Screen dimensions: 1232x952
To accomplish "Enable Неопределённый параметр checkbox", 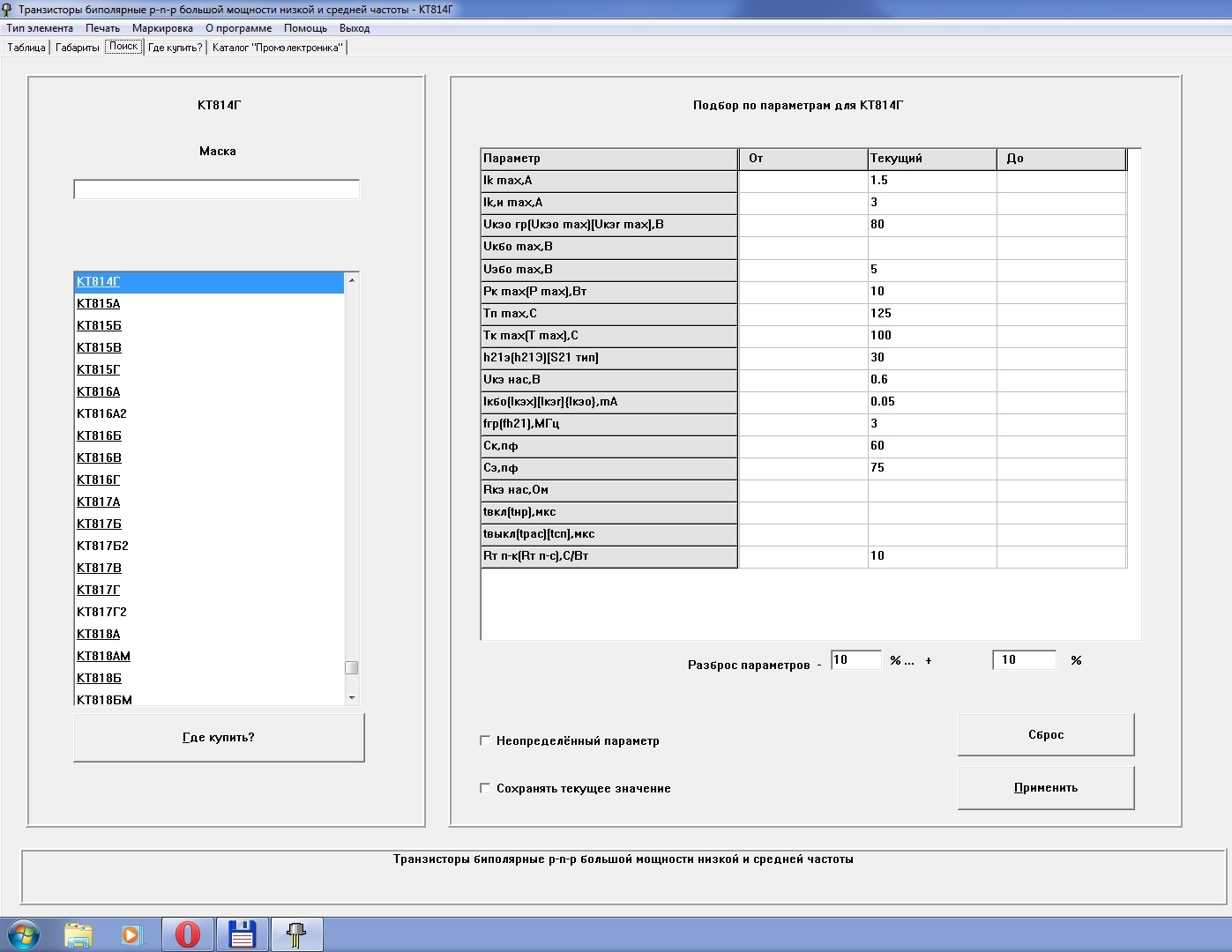I will [x=485, y=740].
